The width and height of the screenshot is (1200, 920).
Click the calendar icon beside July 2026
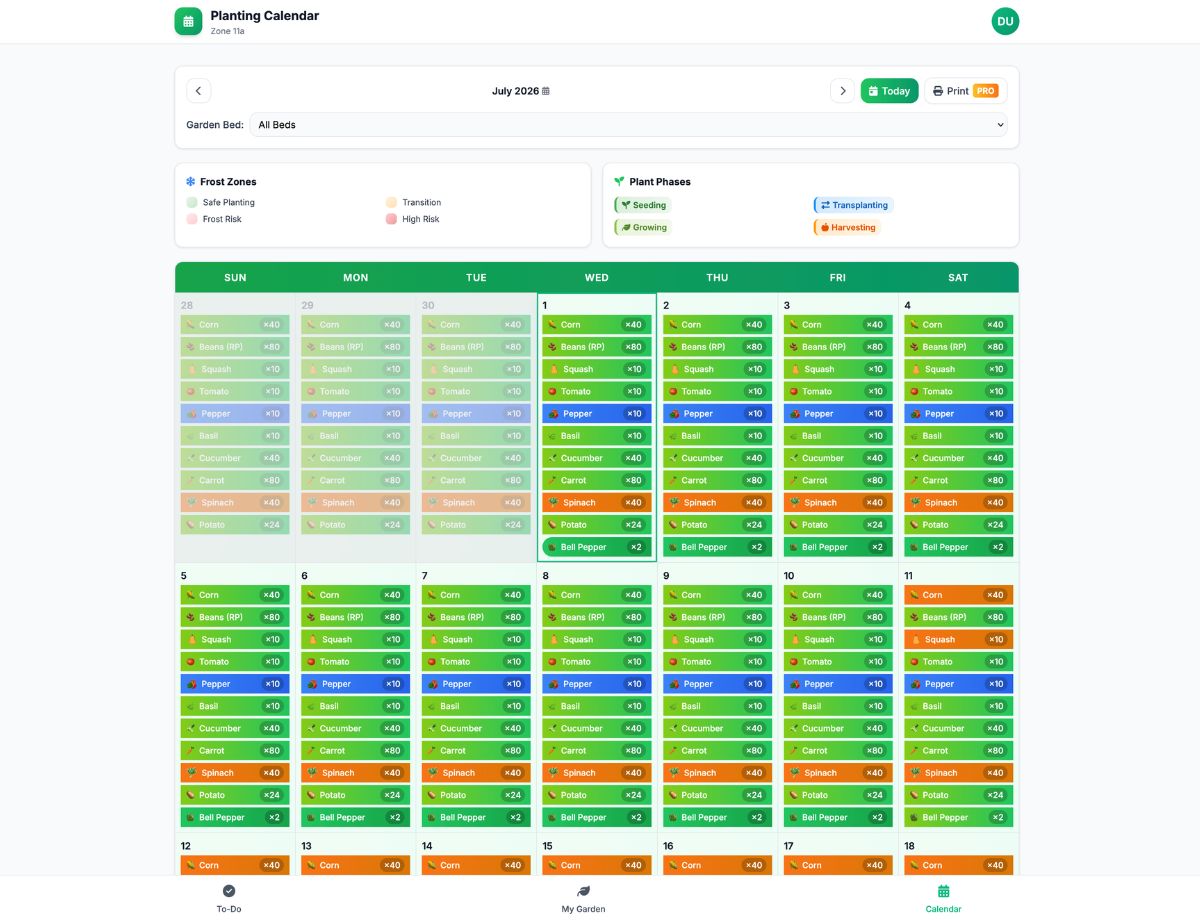tap(545, 91)
